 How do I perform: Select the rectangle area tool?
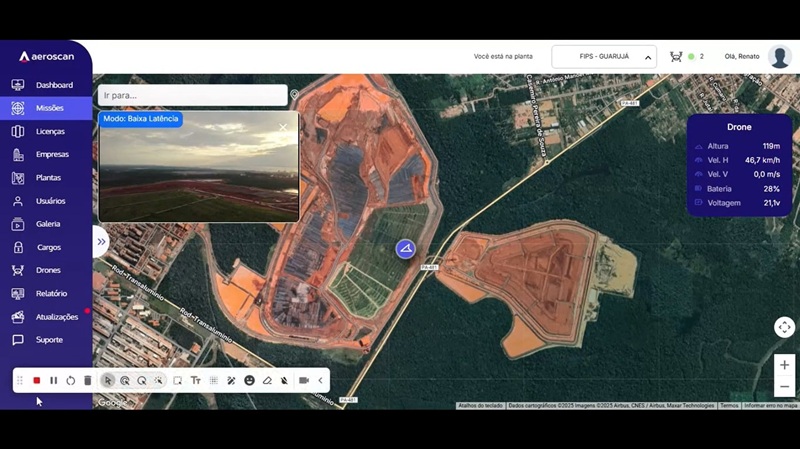(178, 381)
